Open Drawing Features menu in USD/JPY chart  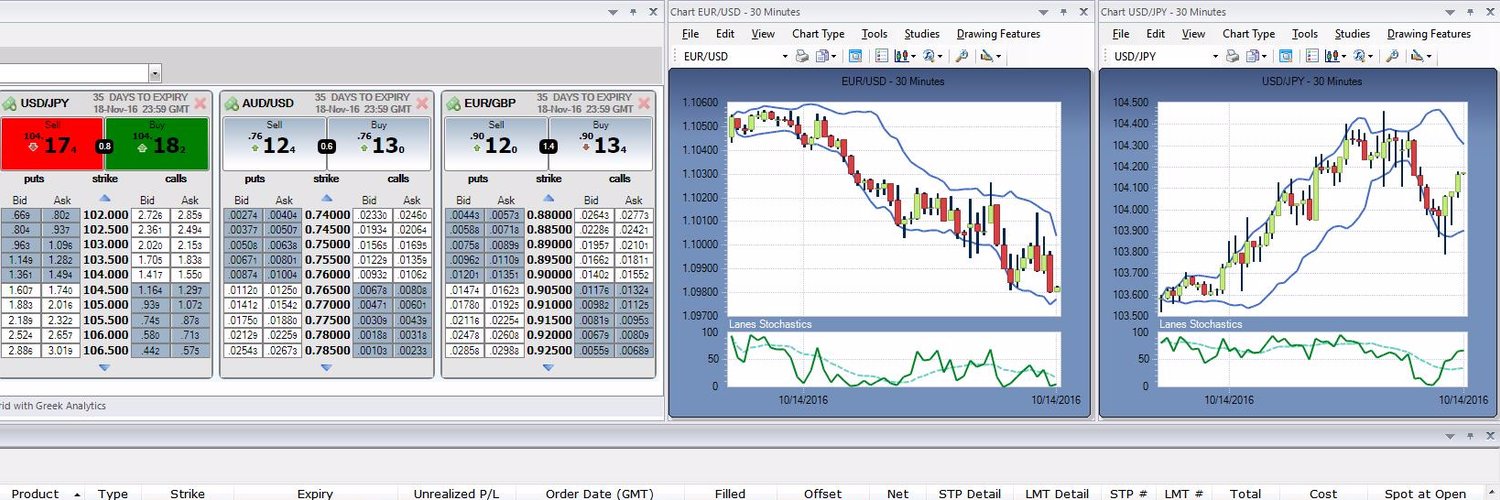pos(1428,34)
